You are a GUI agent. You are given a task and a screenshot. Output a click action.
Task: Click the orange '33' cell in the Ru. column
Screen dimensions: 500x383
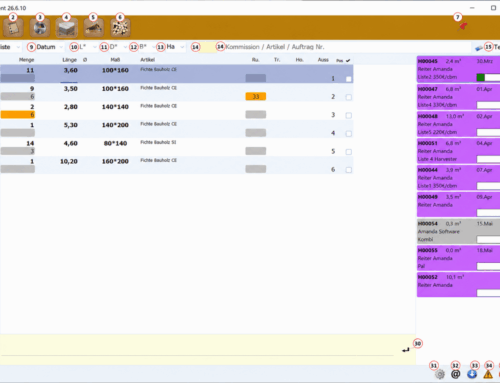click(x=256, y=97)
